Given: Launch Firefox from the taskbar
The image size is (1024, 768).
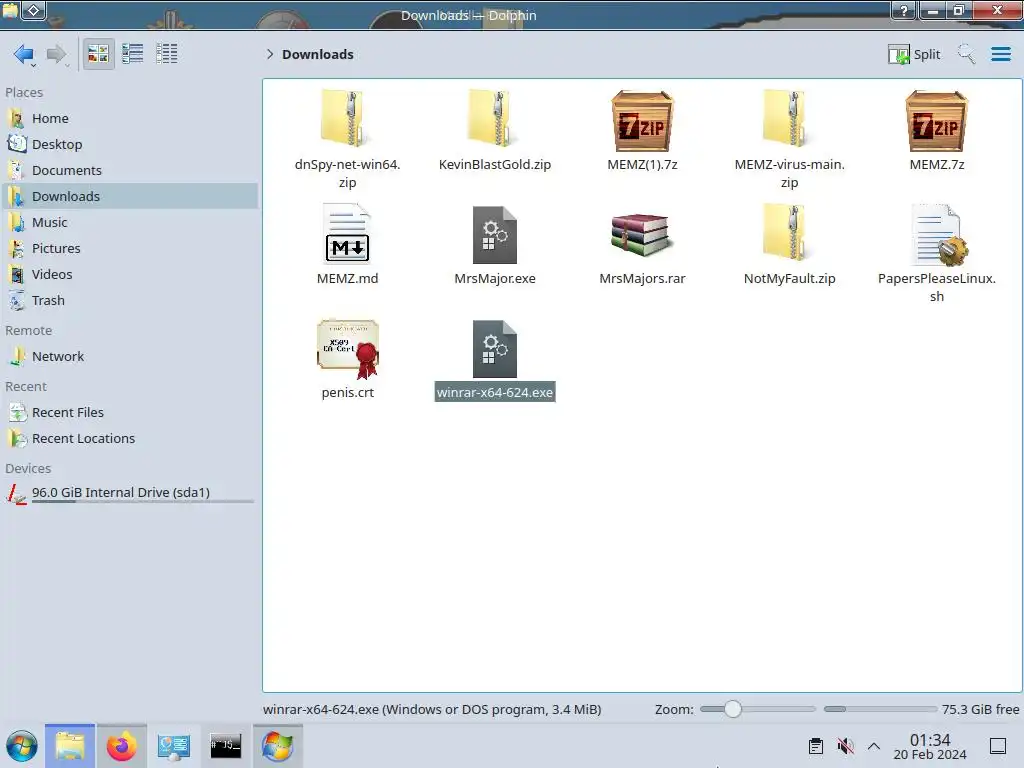Looking at the screenshot, I should tap(121, 746).
